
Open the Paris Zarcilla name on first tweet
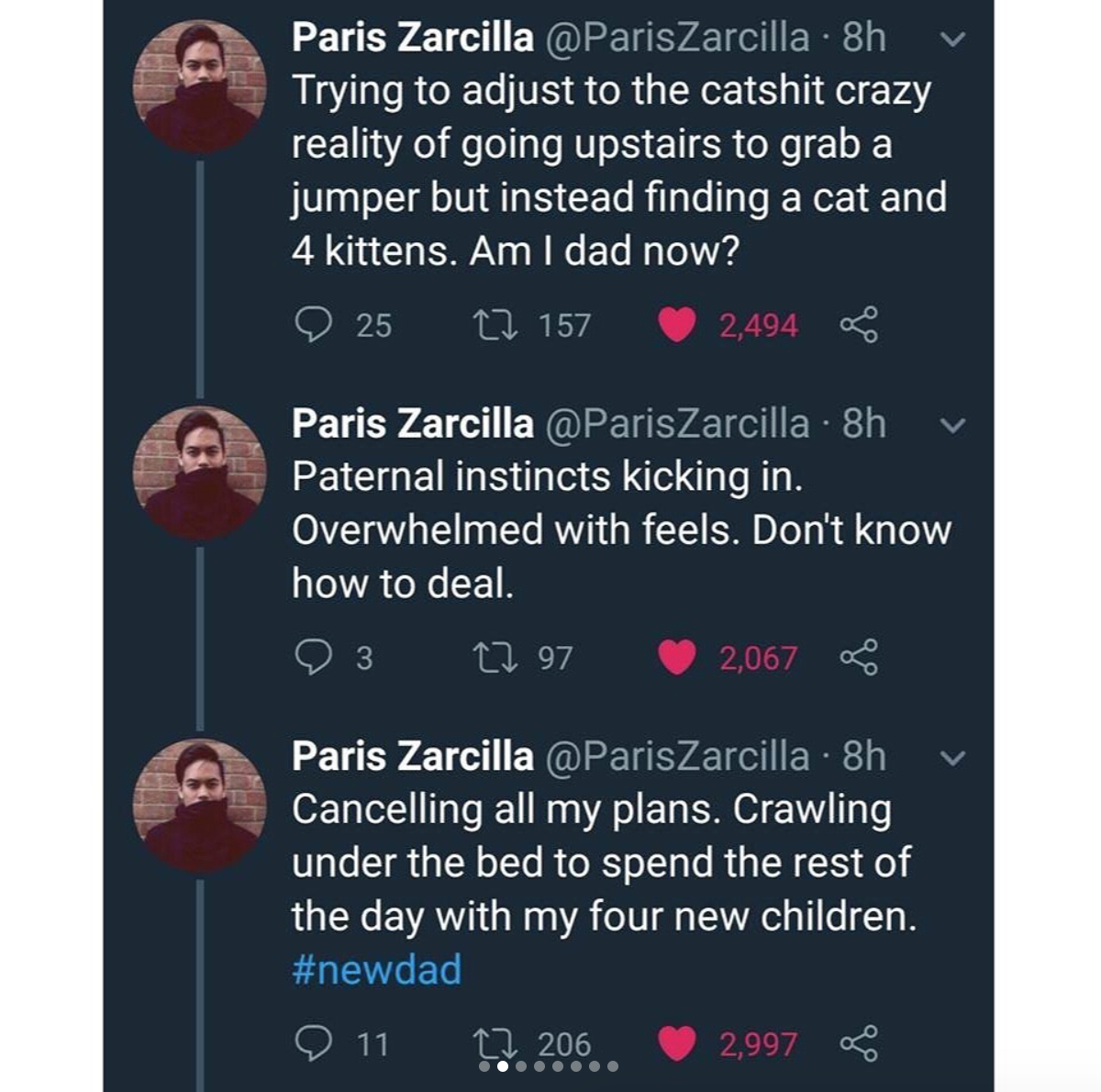(412, 38)
